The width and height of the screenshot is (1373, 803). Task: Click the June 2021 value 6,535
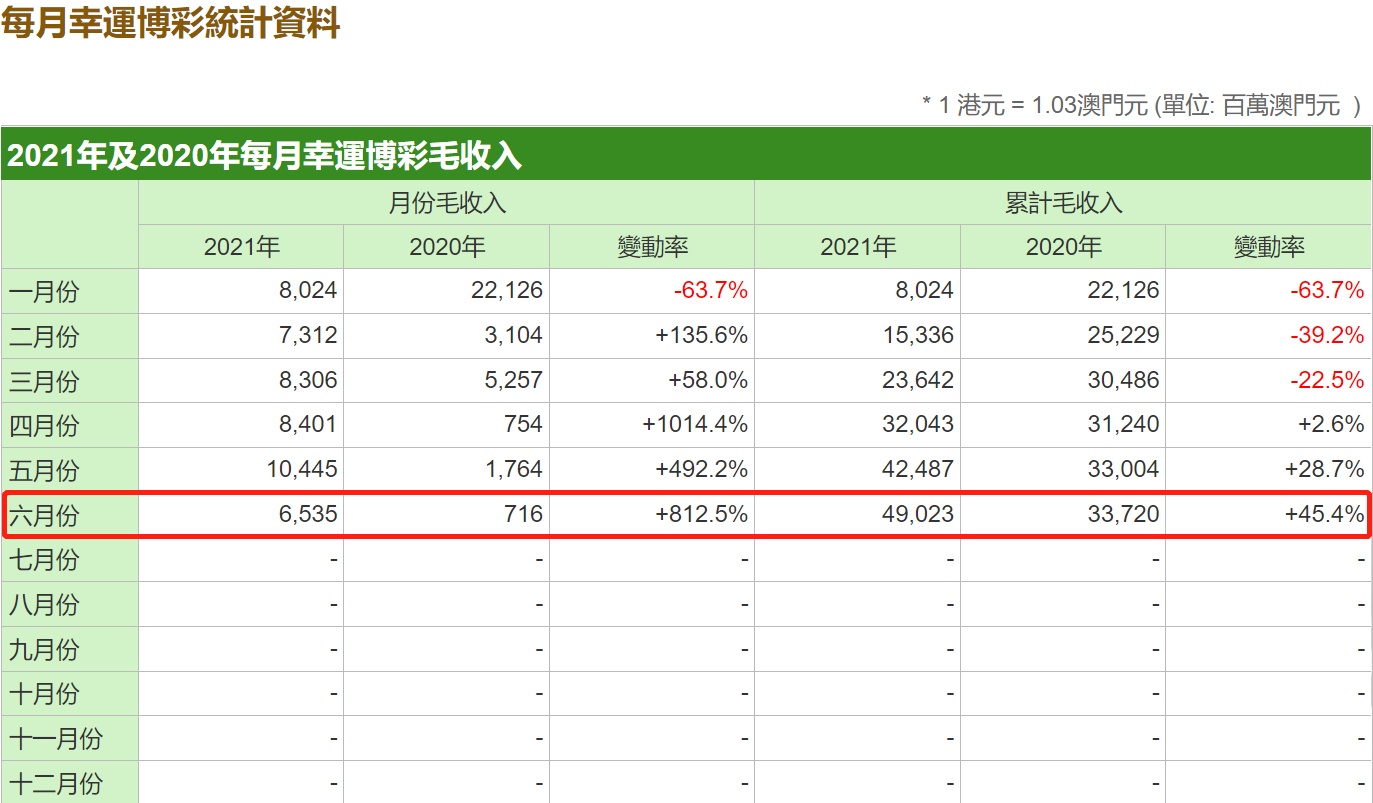308,514
